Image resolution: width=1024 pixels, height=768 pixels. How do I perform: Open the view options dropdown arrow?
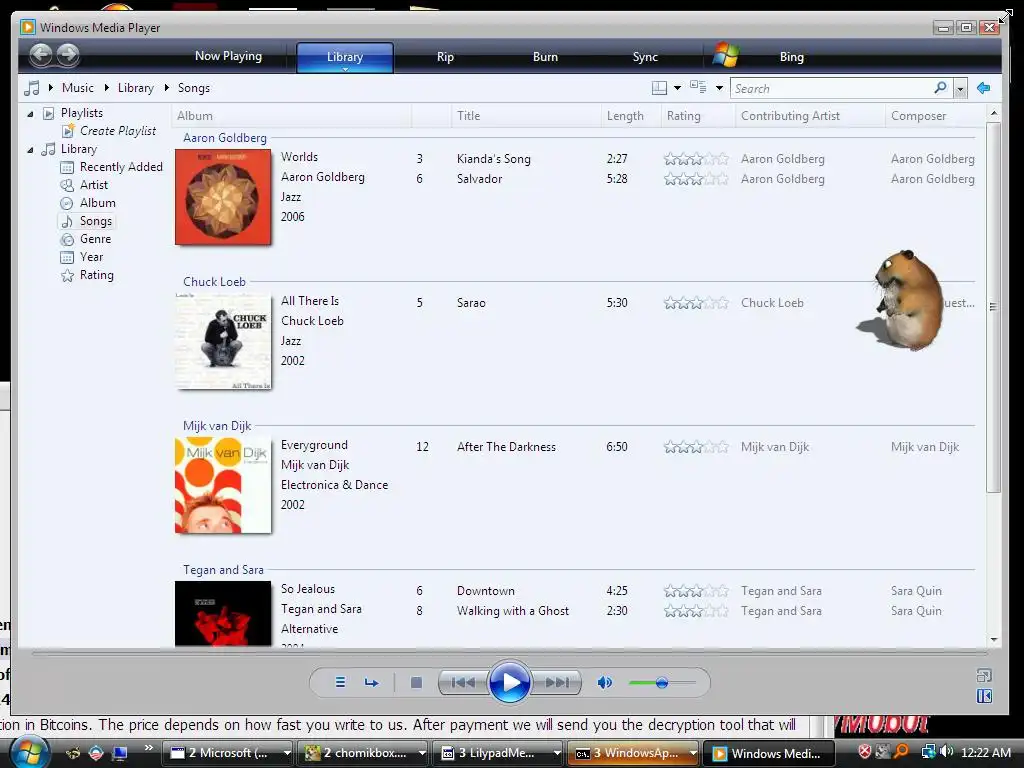pos(719,88)
